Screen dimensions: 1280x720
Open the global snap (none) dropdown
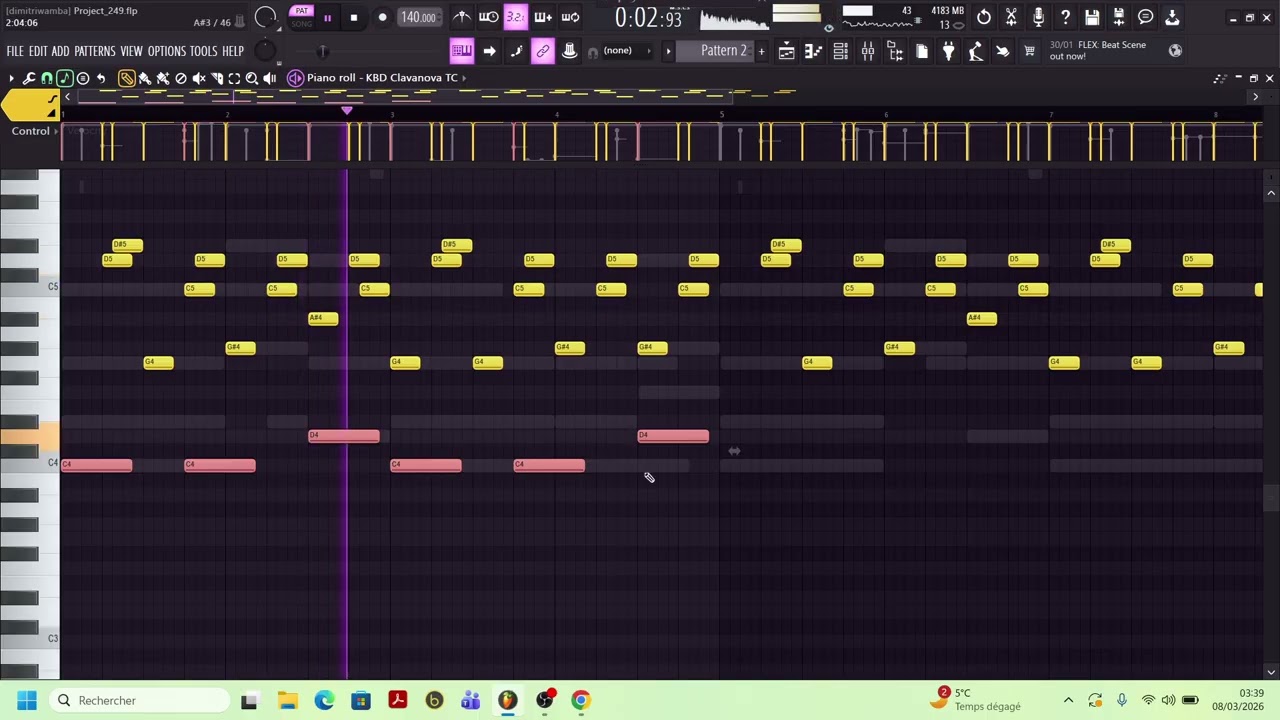tap(625, 51)
